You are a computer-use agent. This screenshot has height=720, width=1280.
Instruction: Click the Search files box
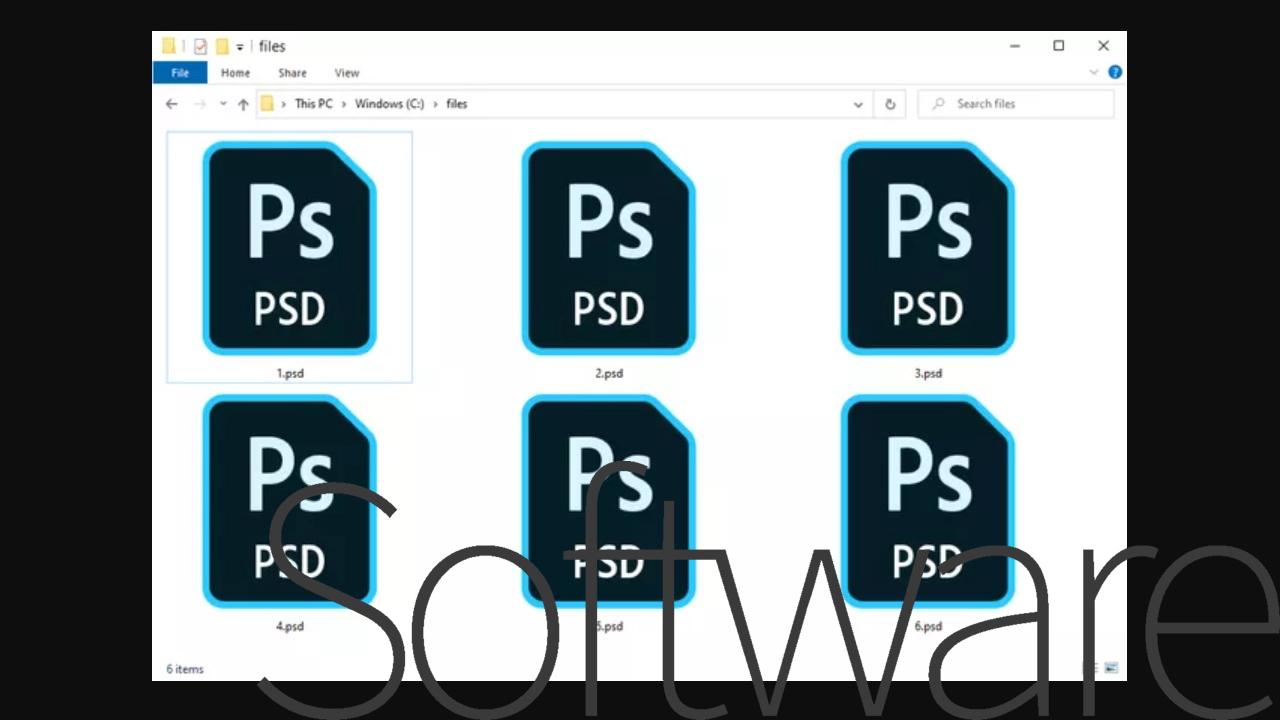[1016, 104]
